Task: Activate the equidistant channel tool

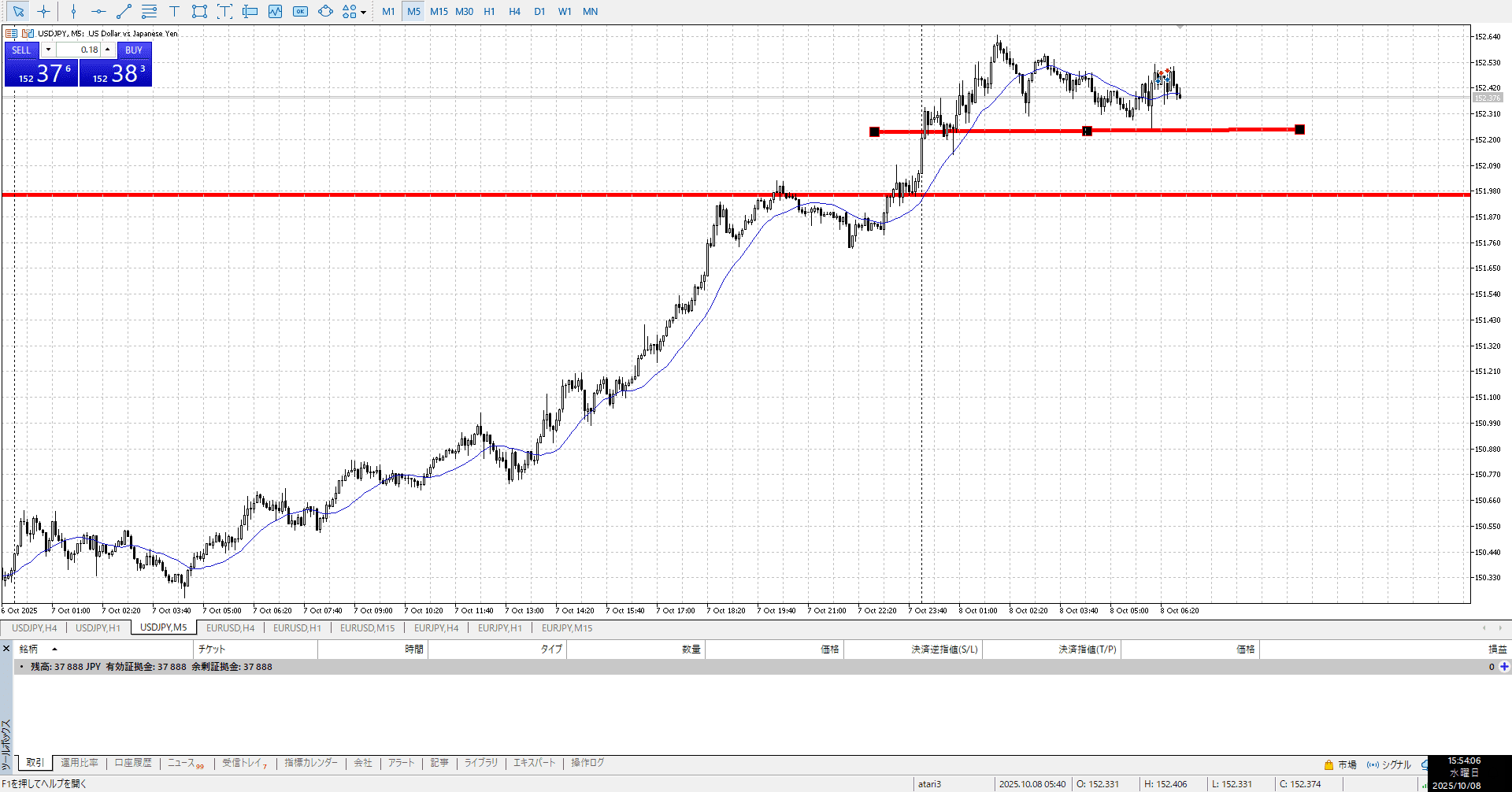Action: (x=149, y=11)
